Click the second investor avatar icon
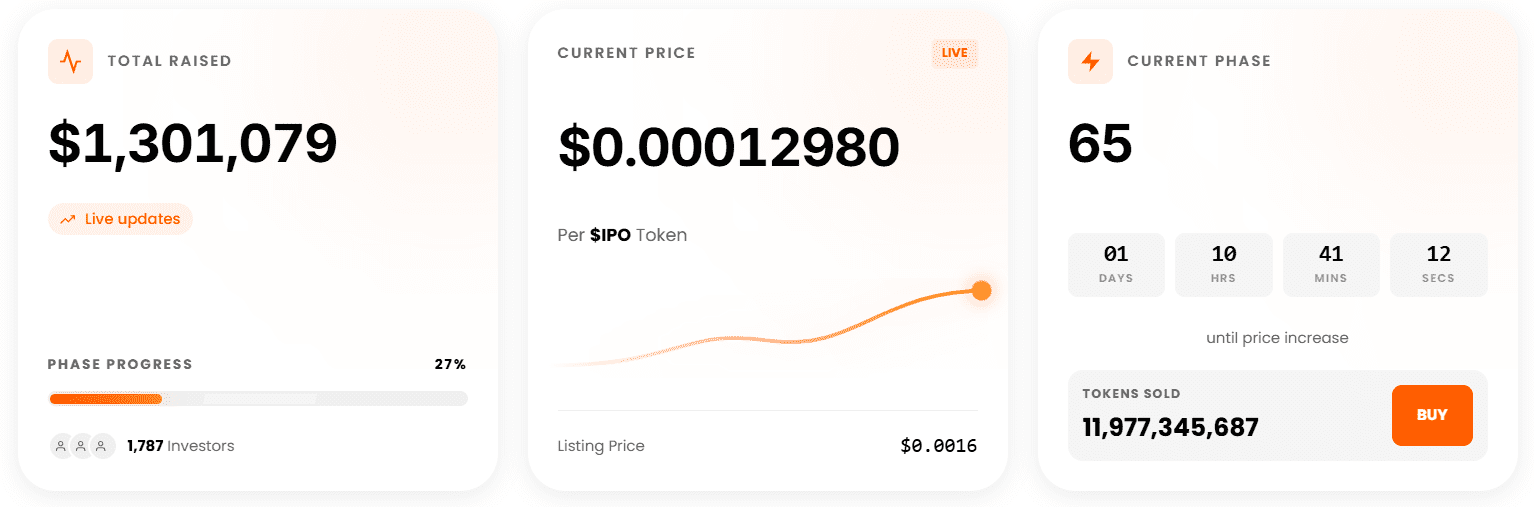 81,446
